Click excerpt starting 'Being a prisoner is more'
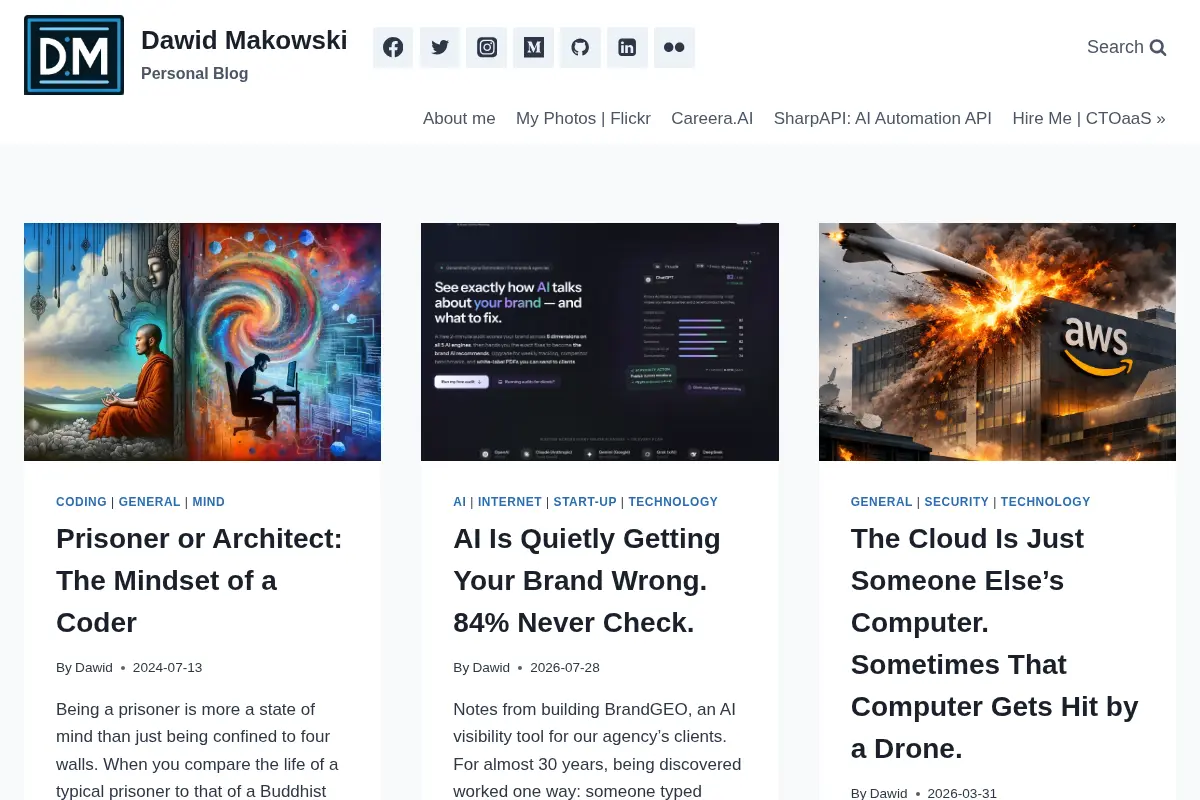Screen dimensions: 1200x800 (197, 750)
